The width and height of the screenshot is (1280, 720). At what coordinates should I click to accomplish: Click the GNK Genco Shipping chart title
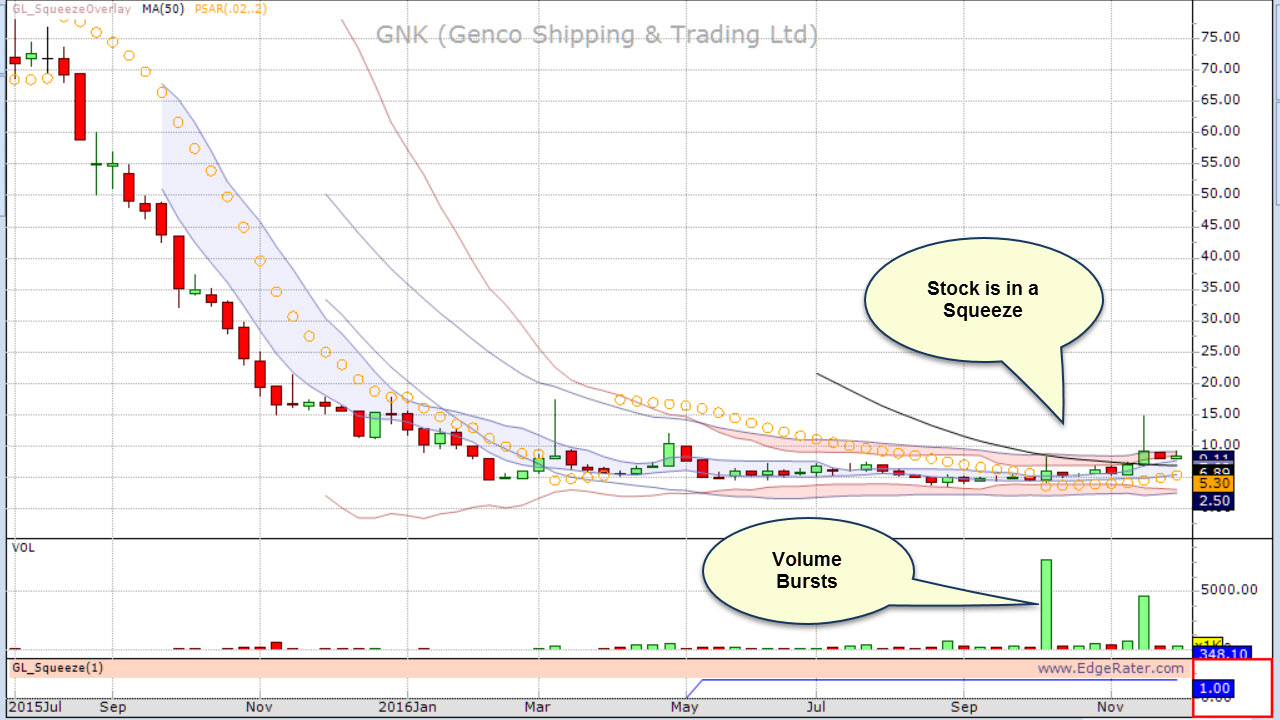click(597, 35)
